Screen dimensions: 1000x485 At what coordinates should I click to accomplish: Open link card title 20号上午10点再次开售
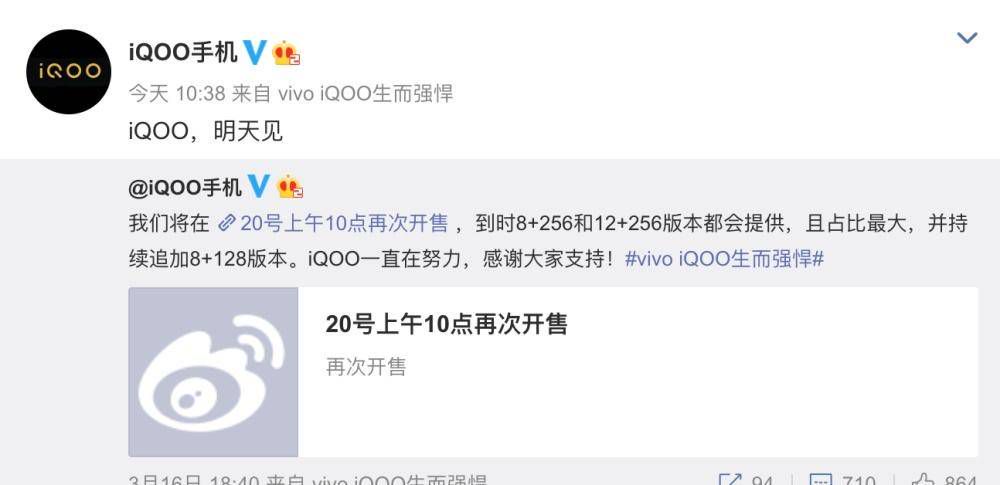pos(446,324)
